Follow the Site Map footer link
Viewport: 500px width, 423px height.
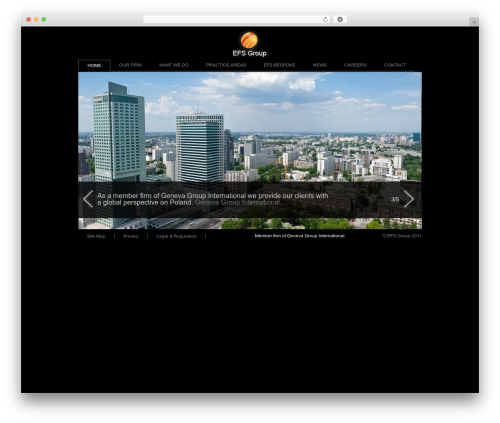coord(96,236)
